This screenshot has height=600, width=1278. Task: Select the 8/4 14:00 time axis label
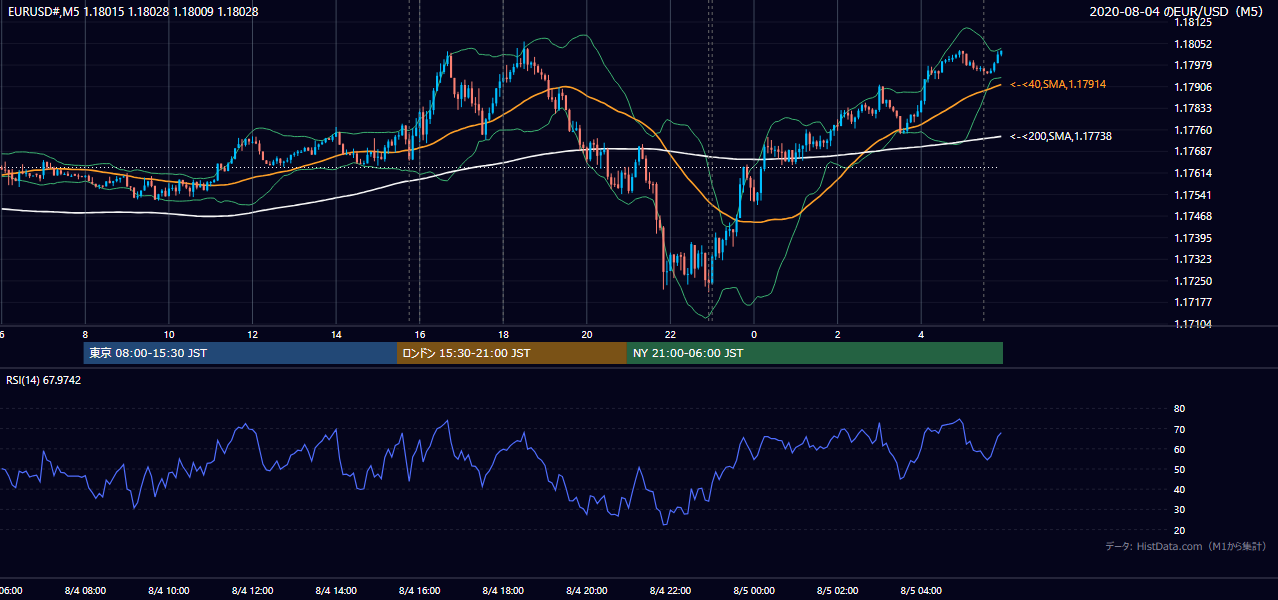(334, 590)
